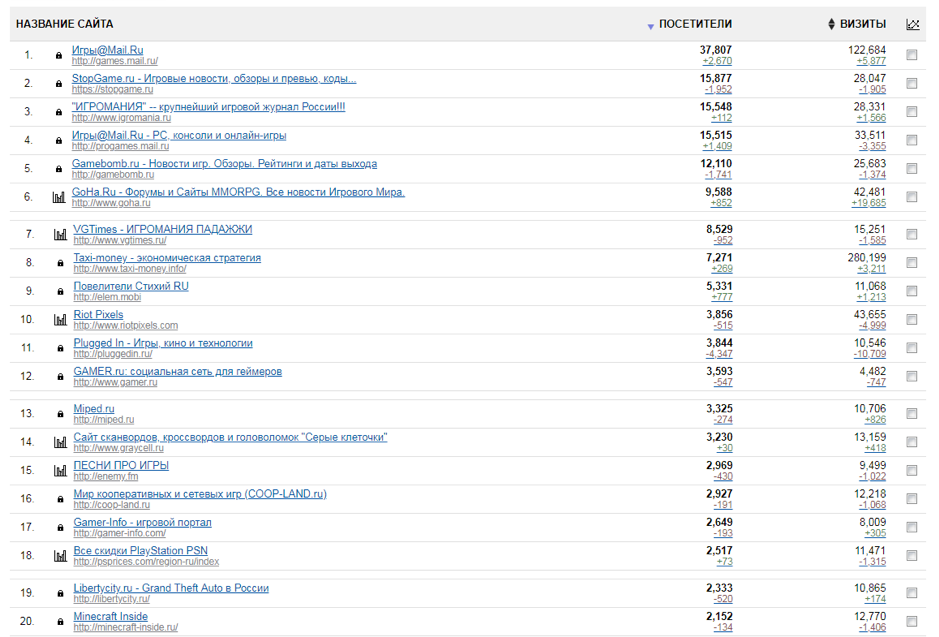Click -4,347 visitors change for Plugged In

(x=719, y=354)
